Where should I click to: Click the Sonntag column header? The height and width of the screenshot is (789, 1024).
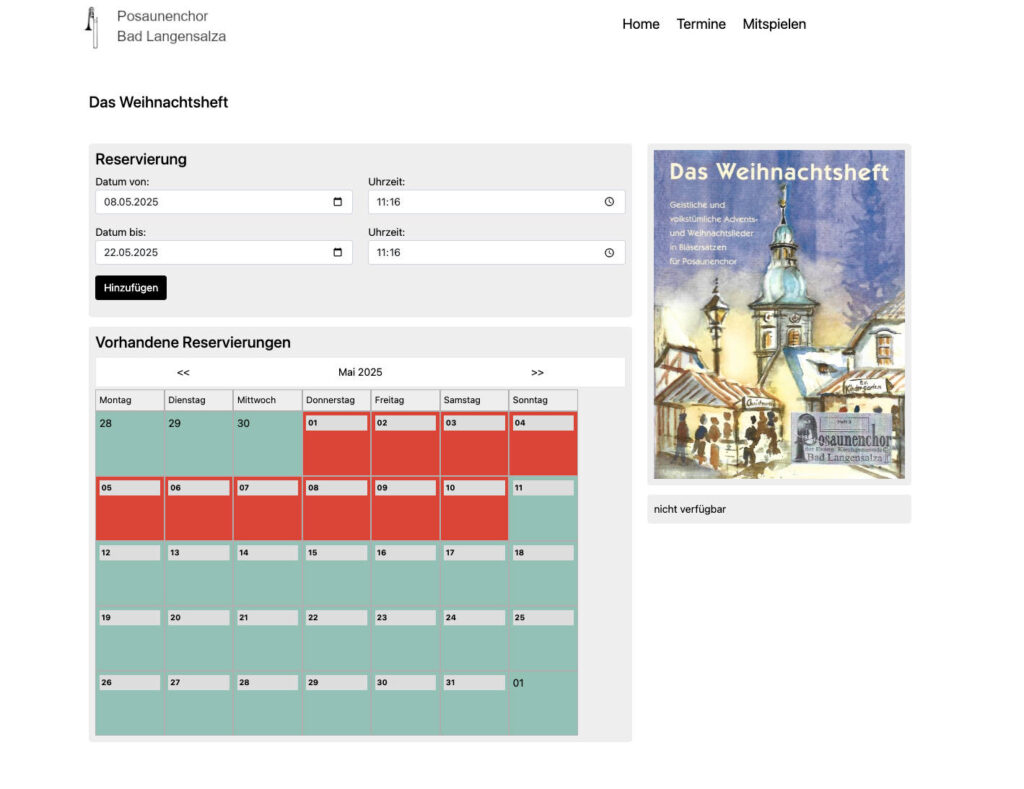[543, 400]
